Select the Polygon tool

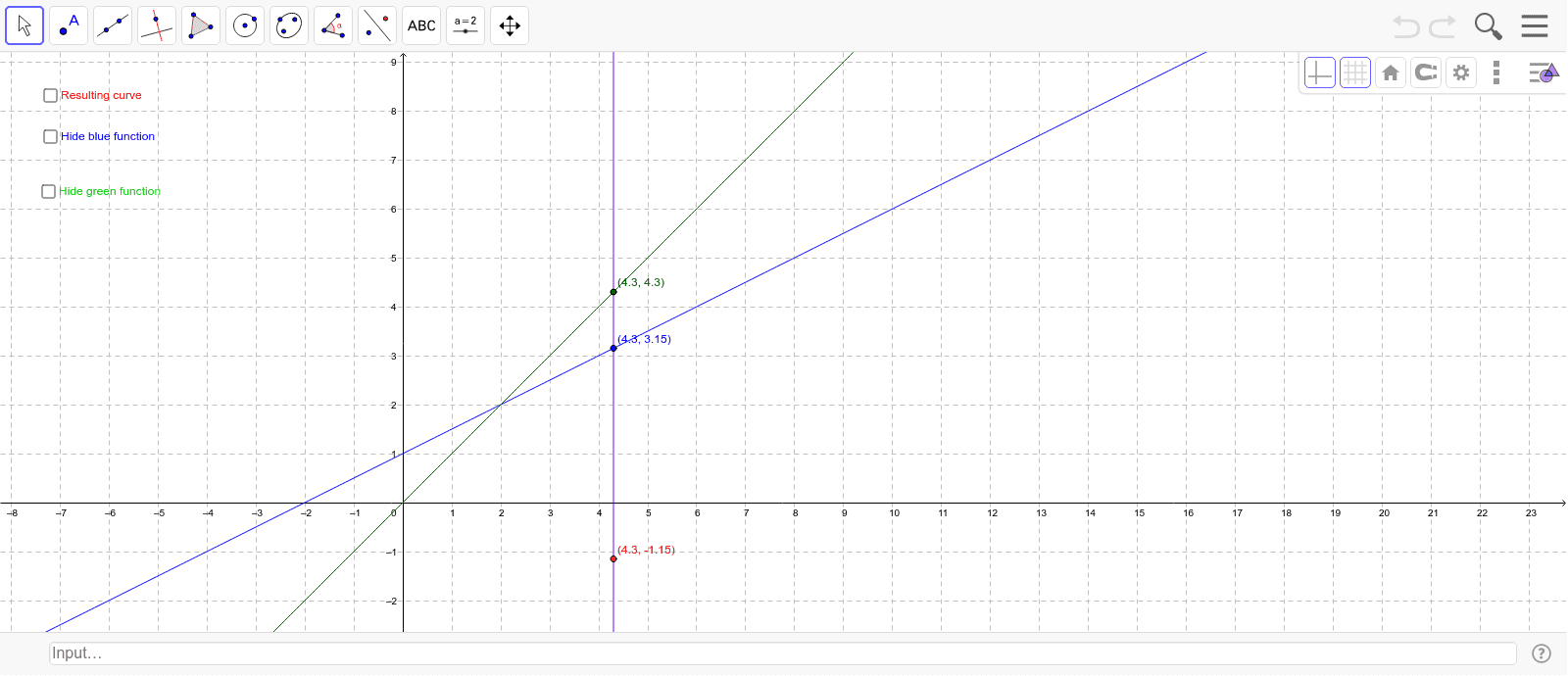(201, 25)
